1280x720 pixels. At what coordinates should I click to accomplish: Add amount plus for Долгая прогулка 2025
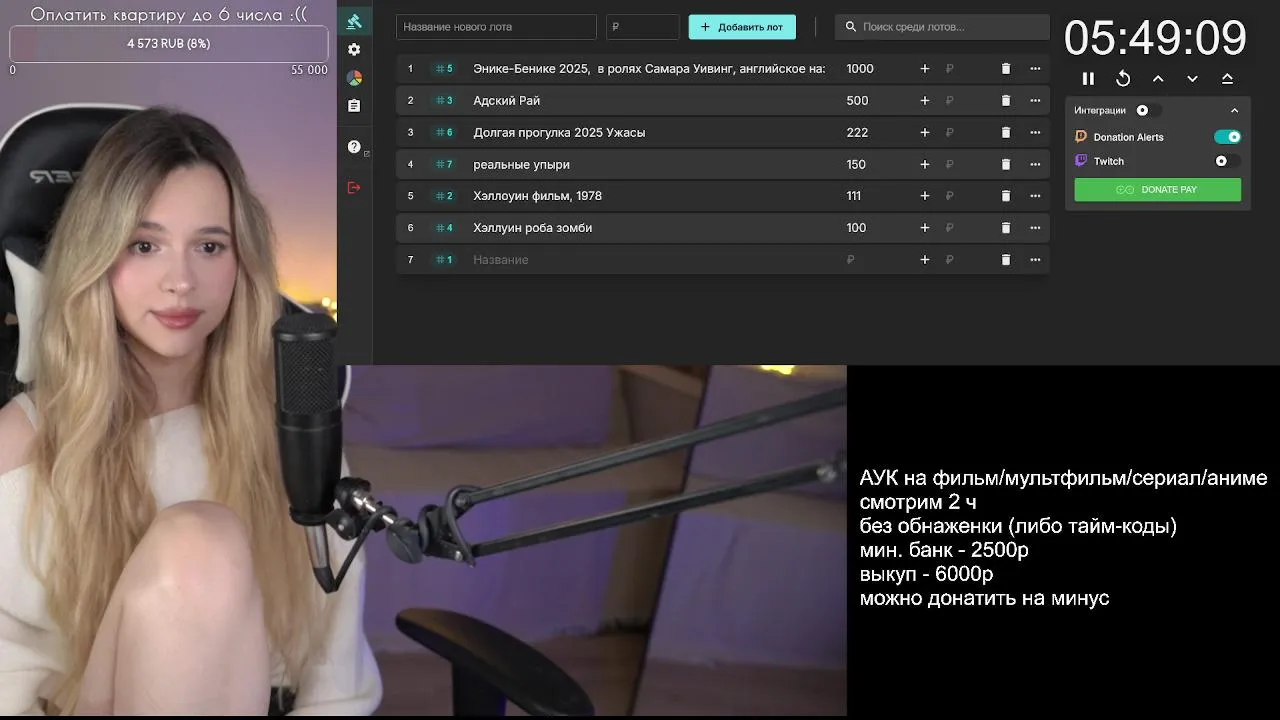tap(925, 132)
